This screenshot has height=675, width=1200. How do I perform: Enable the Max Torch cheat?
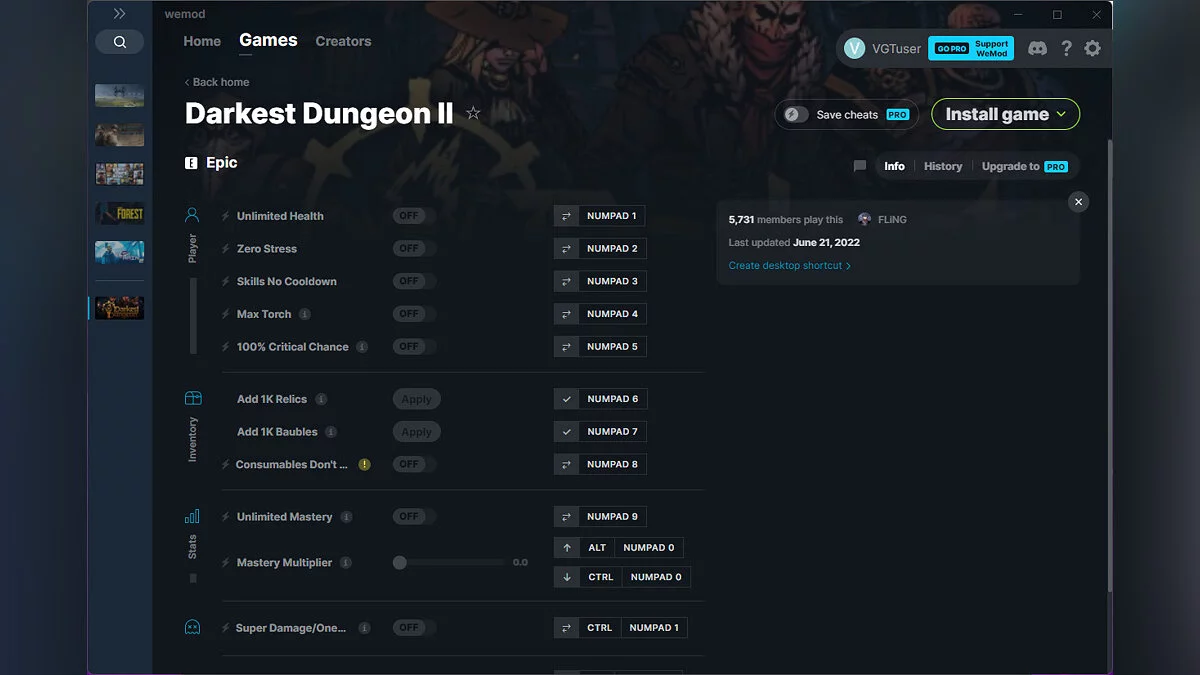pyautogui.click(x=413, y=313)
